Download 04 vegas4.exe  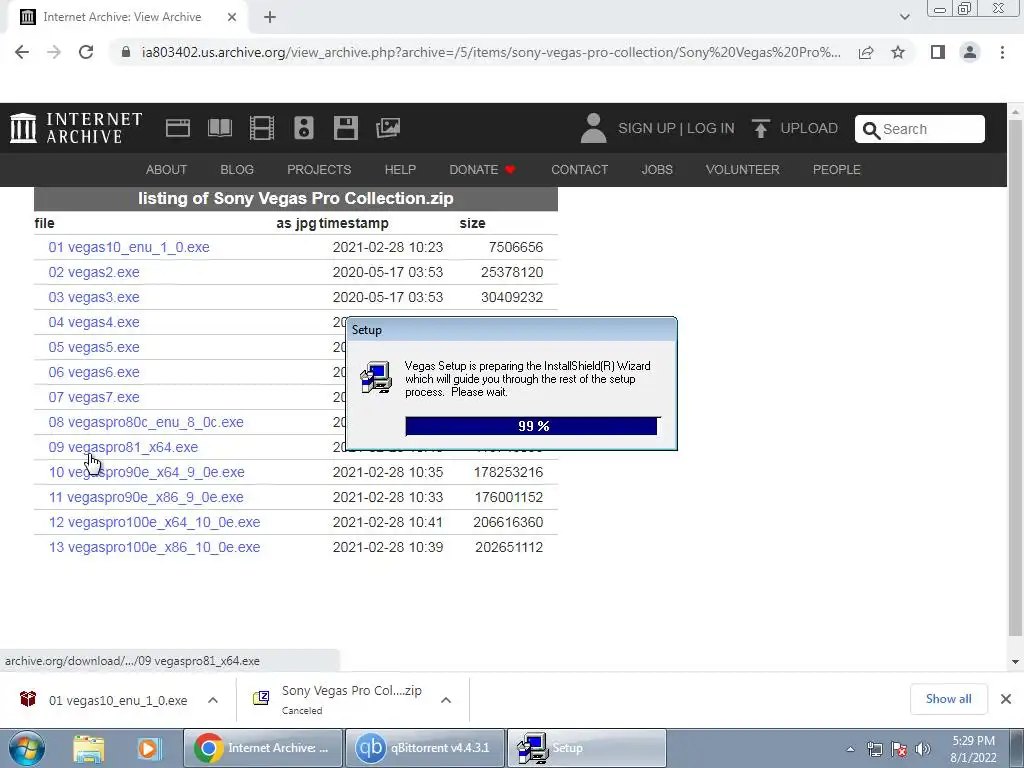(93, 323)
